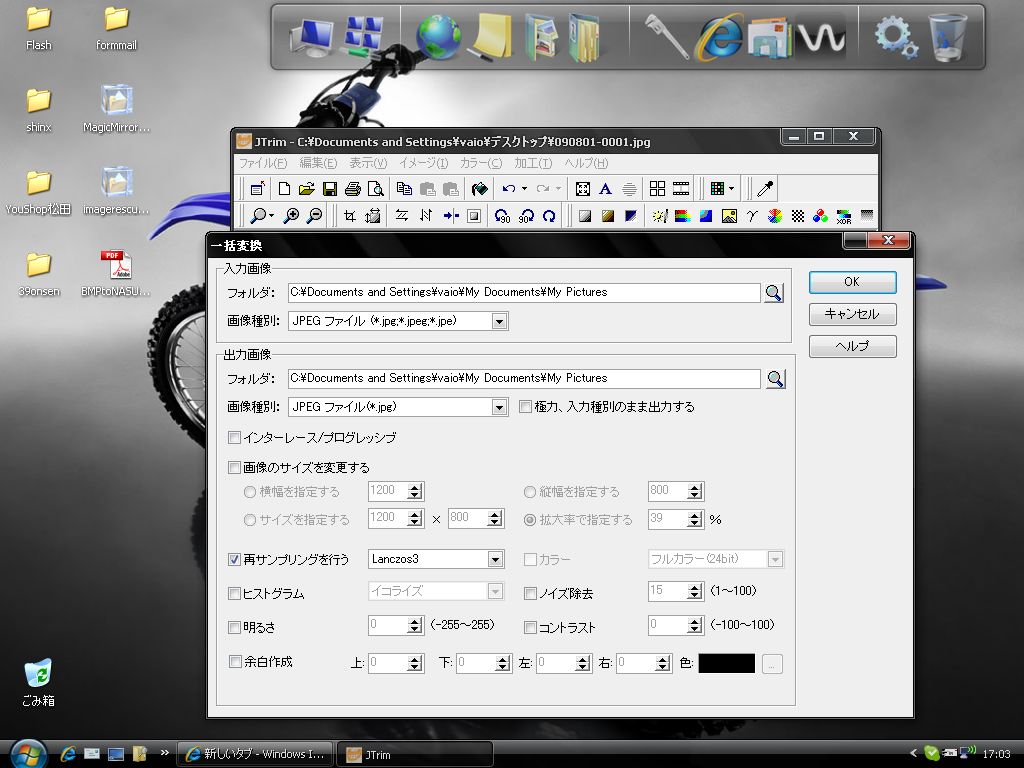1024x768 pixels.
Task: Browse output folder with magnifier icon
Action: point(775,379)
